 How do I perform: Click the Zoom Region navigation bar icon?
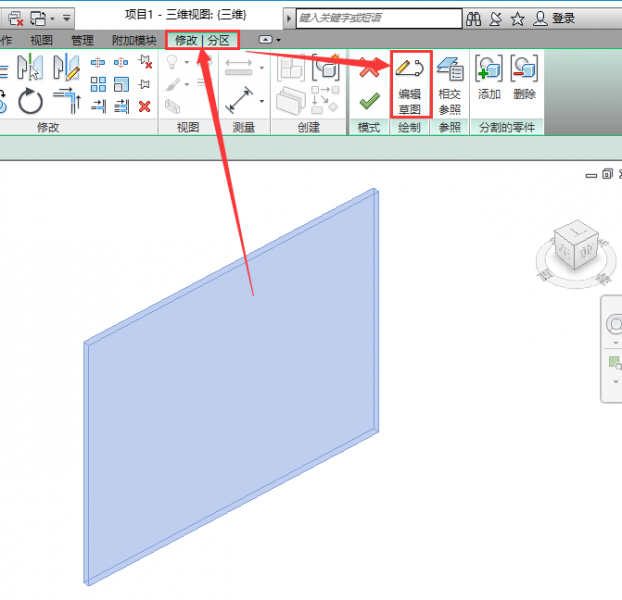pos(615,362)
